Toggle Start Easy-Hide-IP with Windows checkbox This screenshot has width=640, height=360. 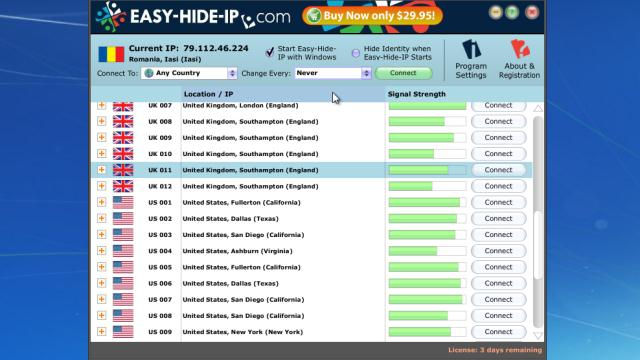[269, 52]
